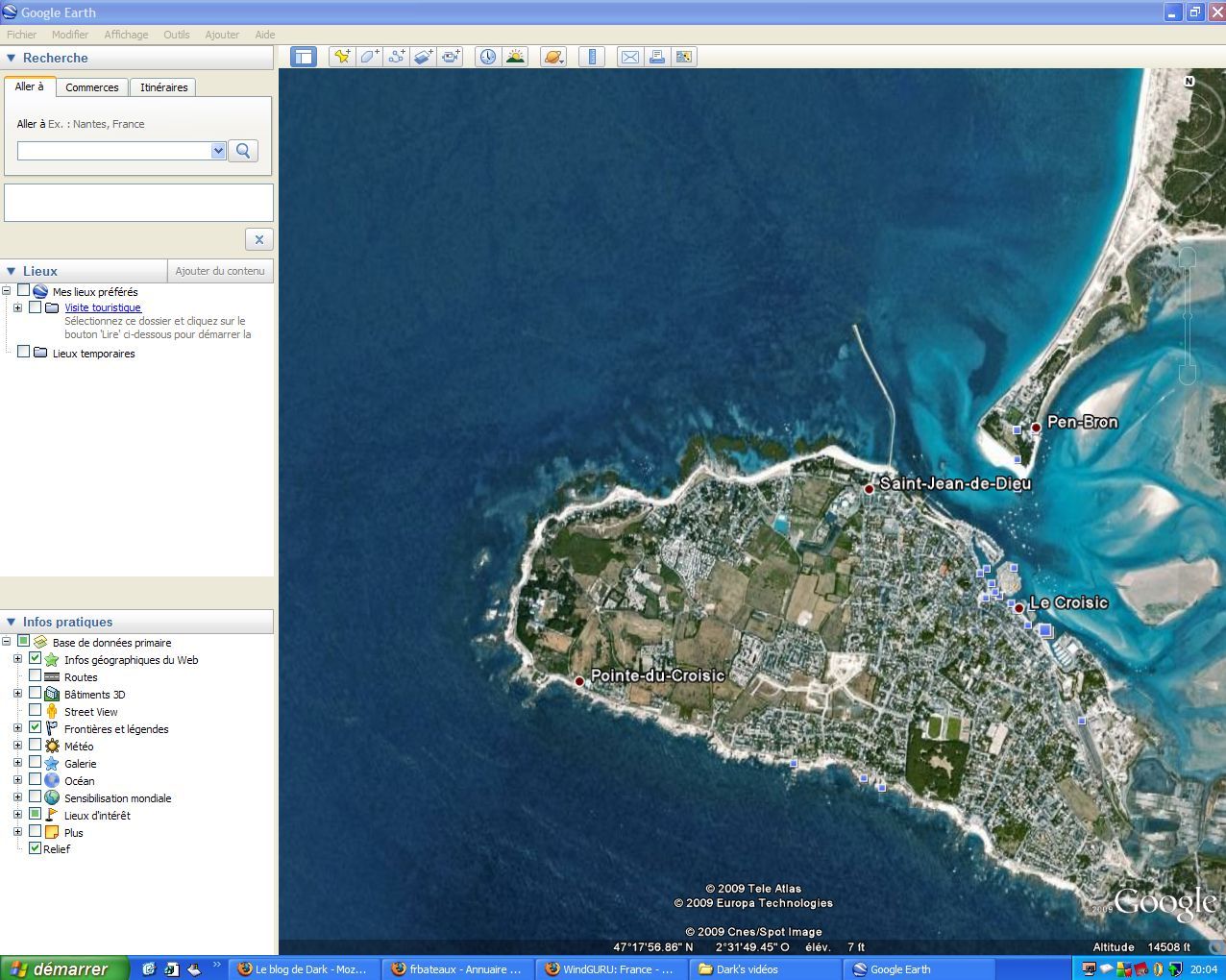Toggle Infos géographiques du Web layer checkbox

[x=36, y=659]
